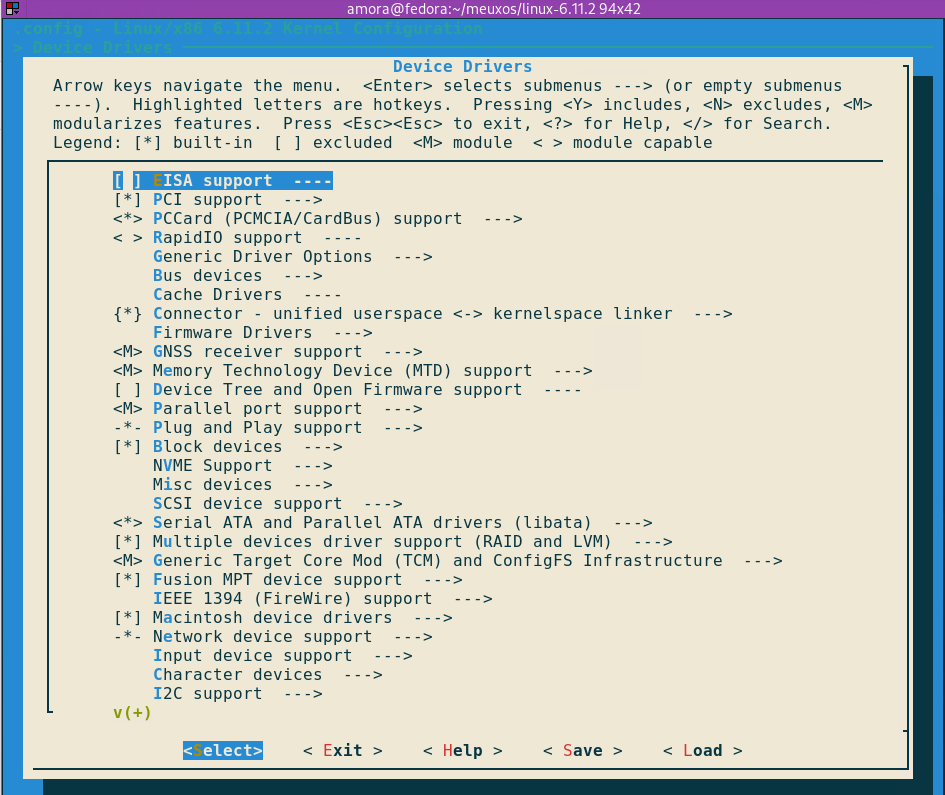Open Firmware Drivers submenu arrow

click(353, 333)
